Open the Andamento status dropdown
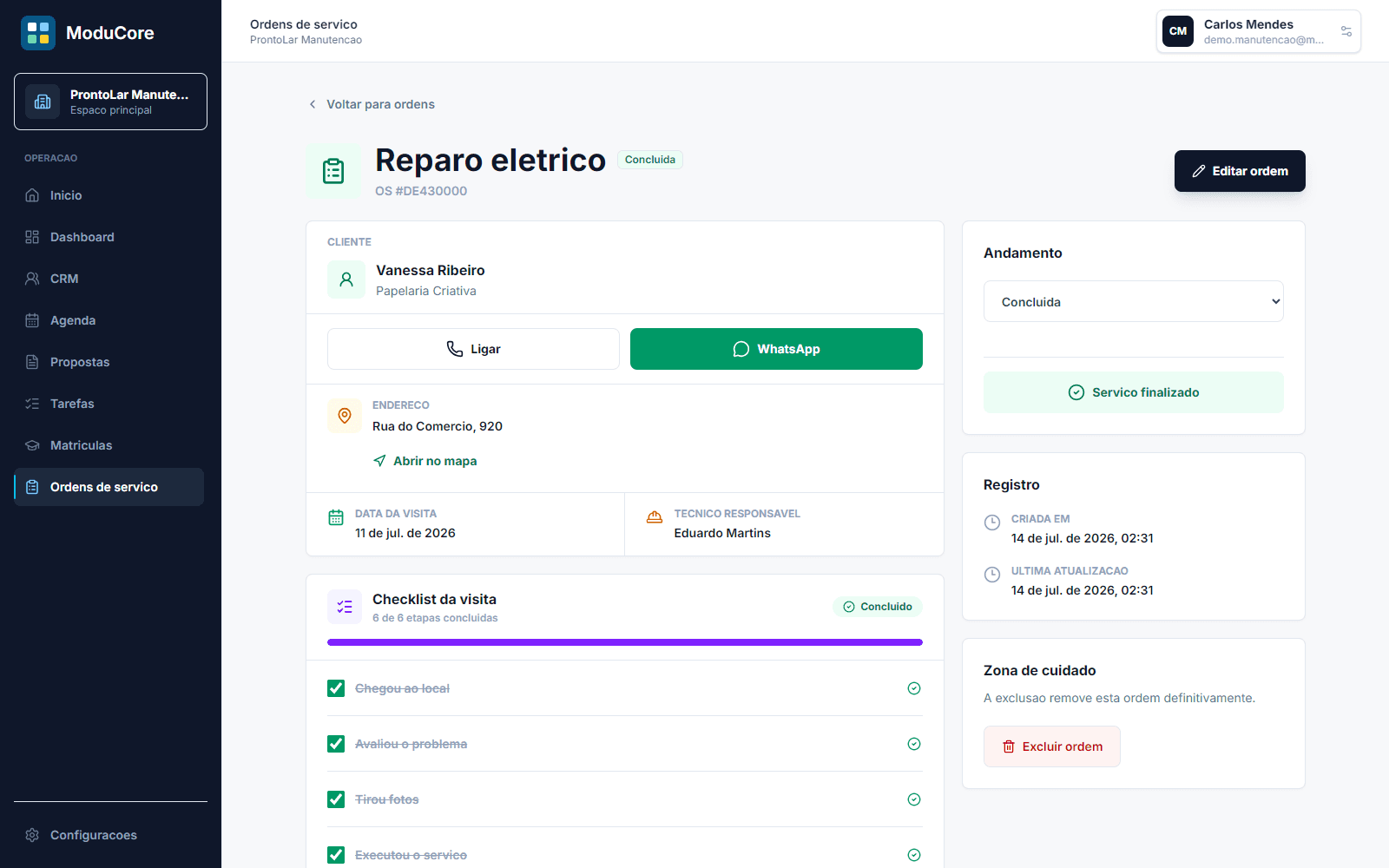The image size is (1389, 868). tap(1133, 301)
